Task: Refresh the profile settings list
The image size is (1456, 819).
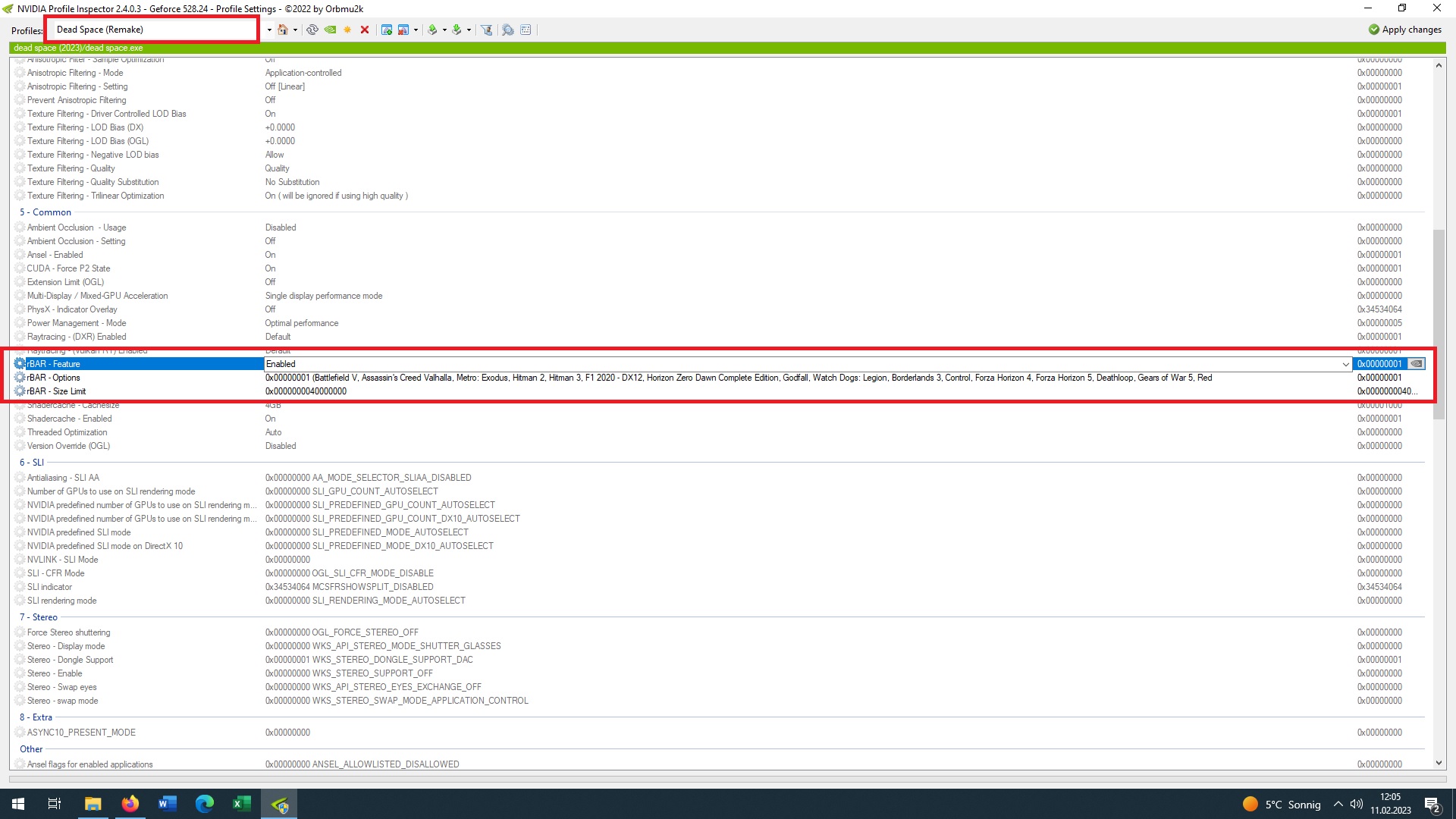Action: [x=312, y=30]
